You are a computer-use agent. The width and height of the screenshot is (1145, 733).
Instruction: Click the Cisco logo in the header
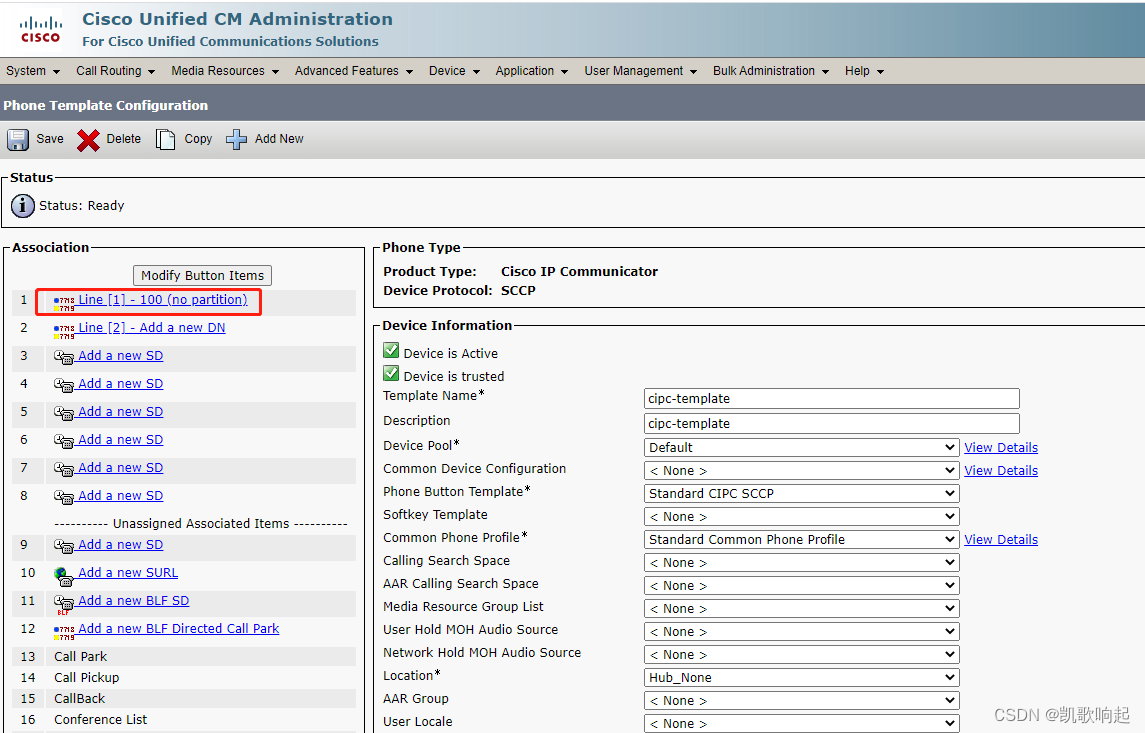tap(40, 27)
